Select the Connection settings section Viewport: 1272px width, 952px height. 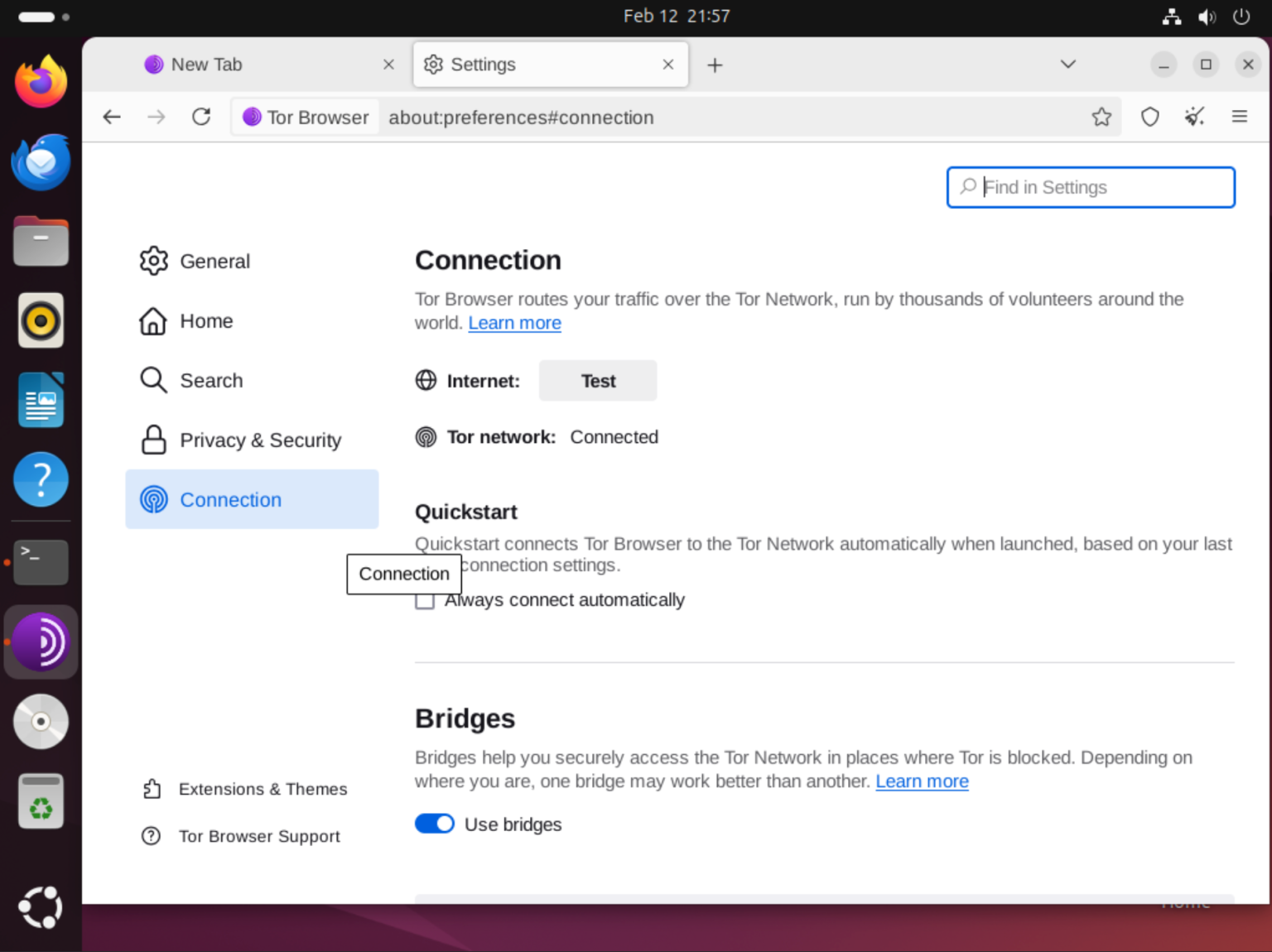tap(230, 499)
